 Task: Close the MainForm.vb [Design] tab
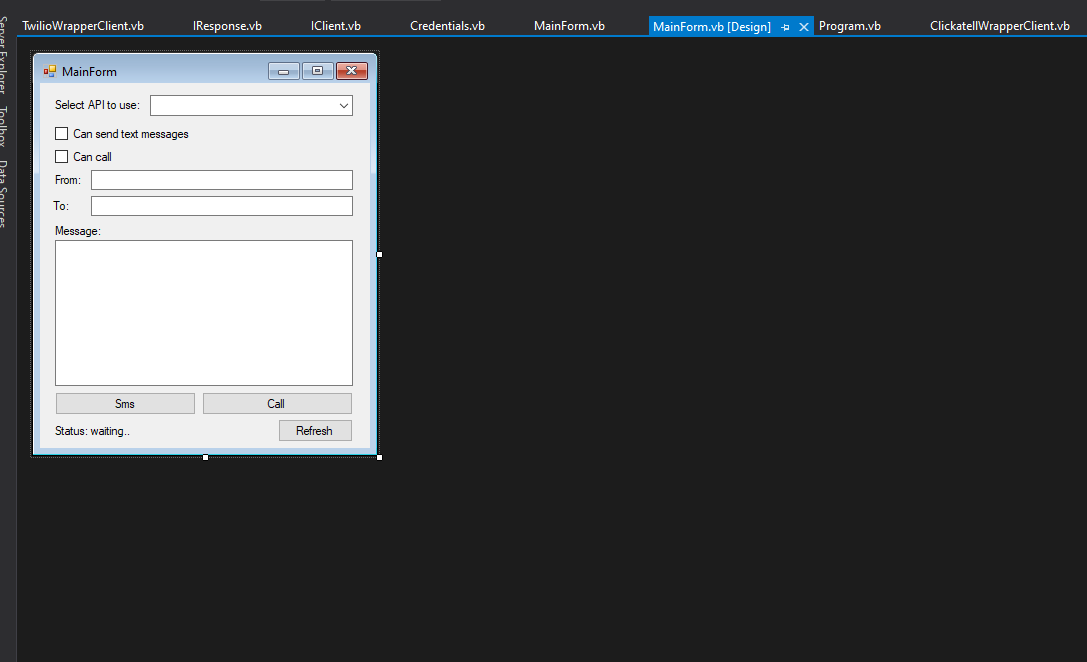click(x=803, y=27)
